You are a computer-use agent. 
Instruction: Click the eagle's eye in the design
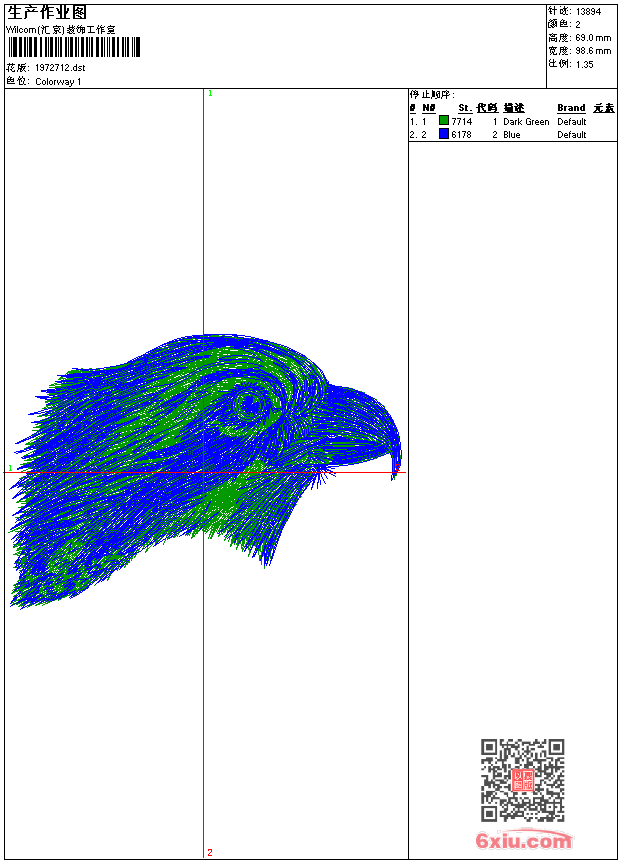(248, 406)
